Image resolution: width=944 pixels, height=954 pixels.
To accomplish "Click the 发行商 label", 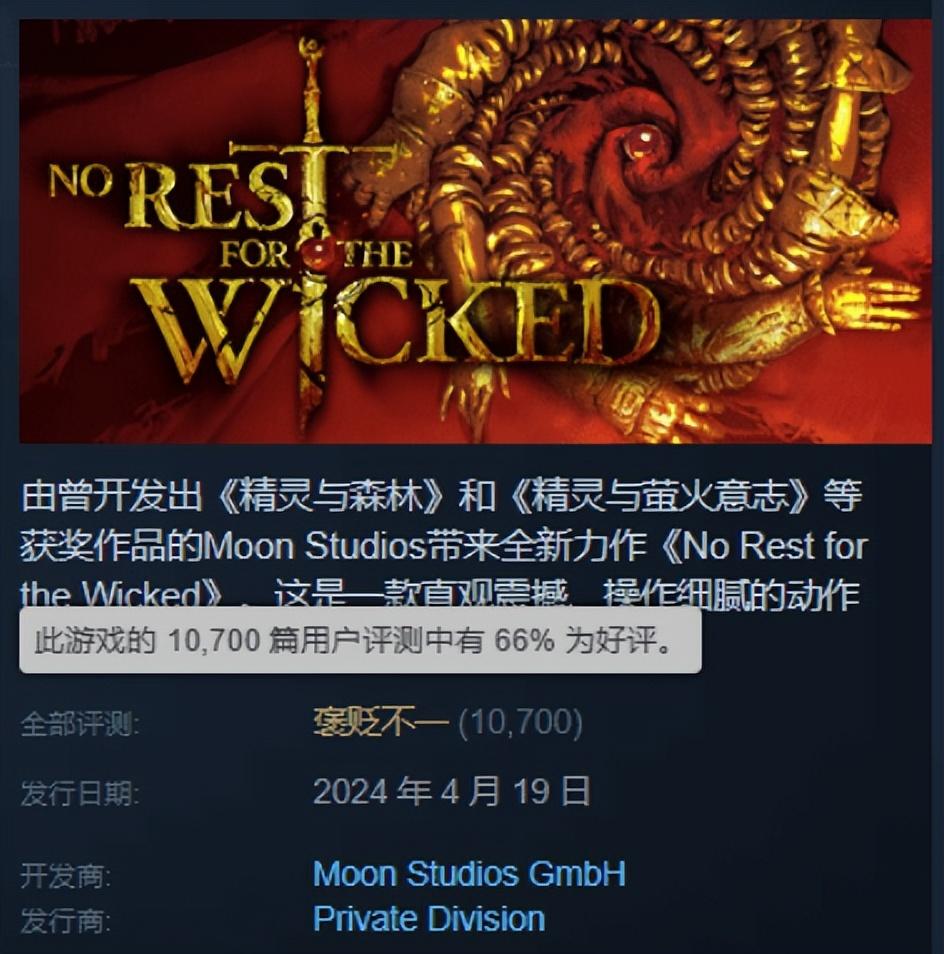I will click(x=66, y=921).
